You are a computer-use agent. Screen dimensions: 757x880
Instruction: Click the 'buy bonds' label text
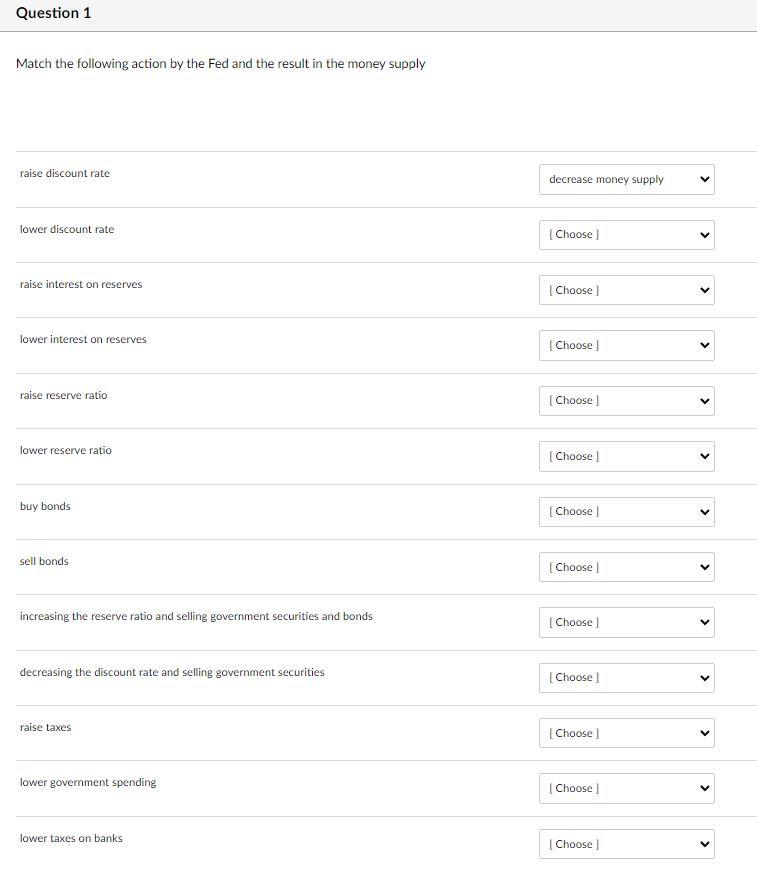tap(45, 506)
